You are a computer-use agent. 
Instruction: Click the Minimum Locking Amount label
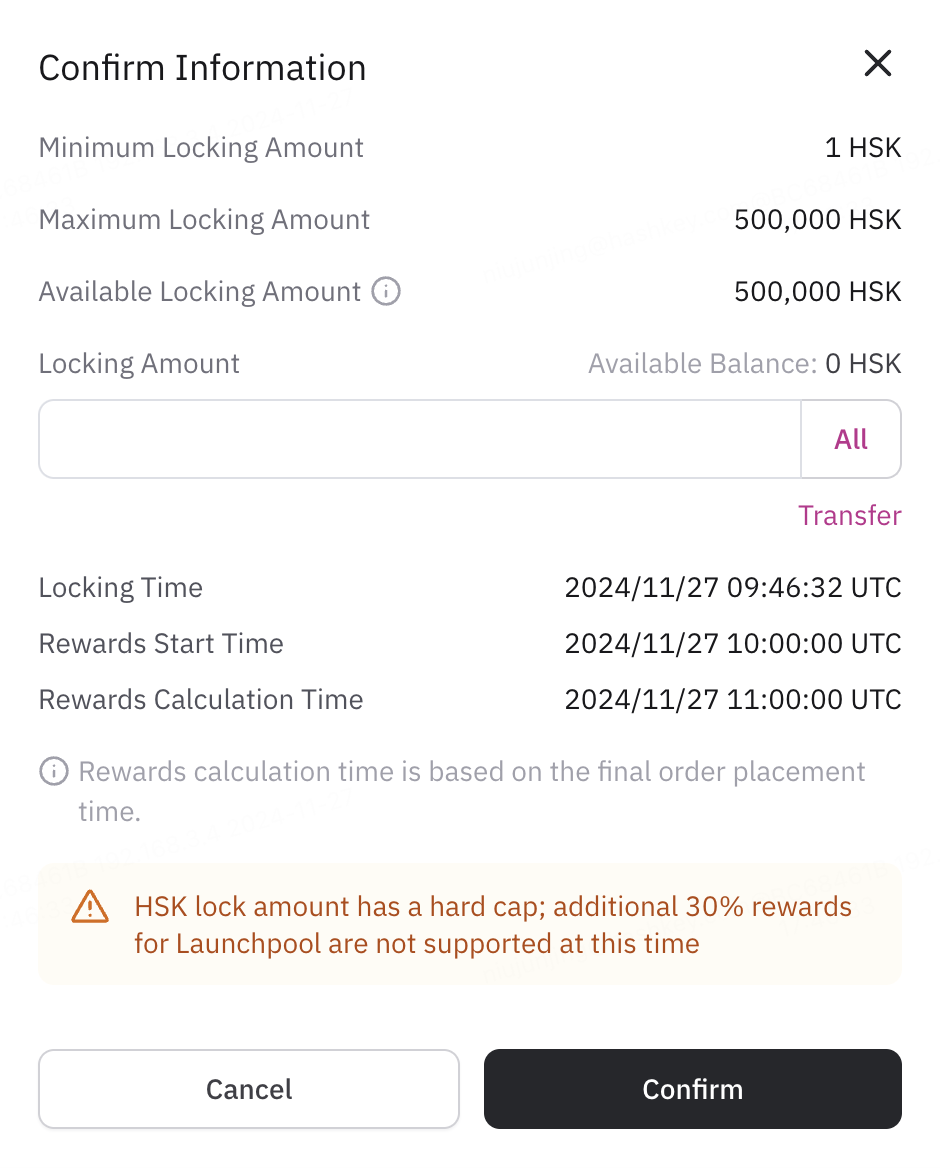point(201,147)
